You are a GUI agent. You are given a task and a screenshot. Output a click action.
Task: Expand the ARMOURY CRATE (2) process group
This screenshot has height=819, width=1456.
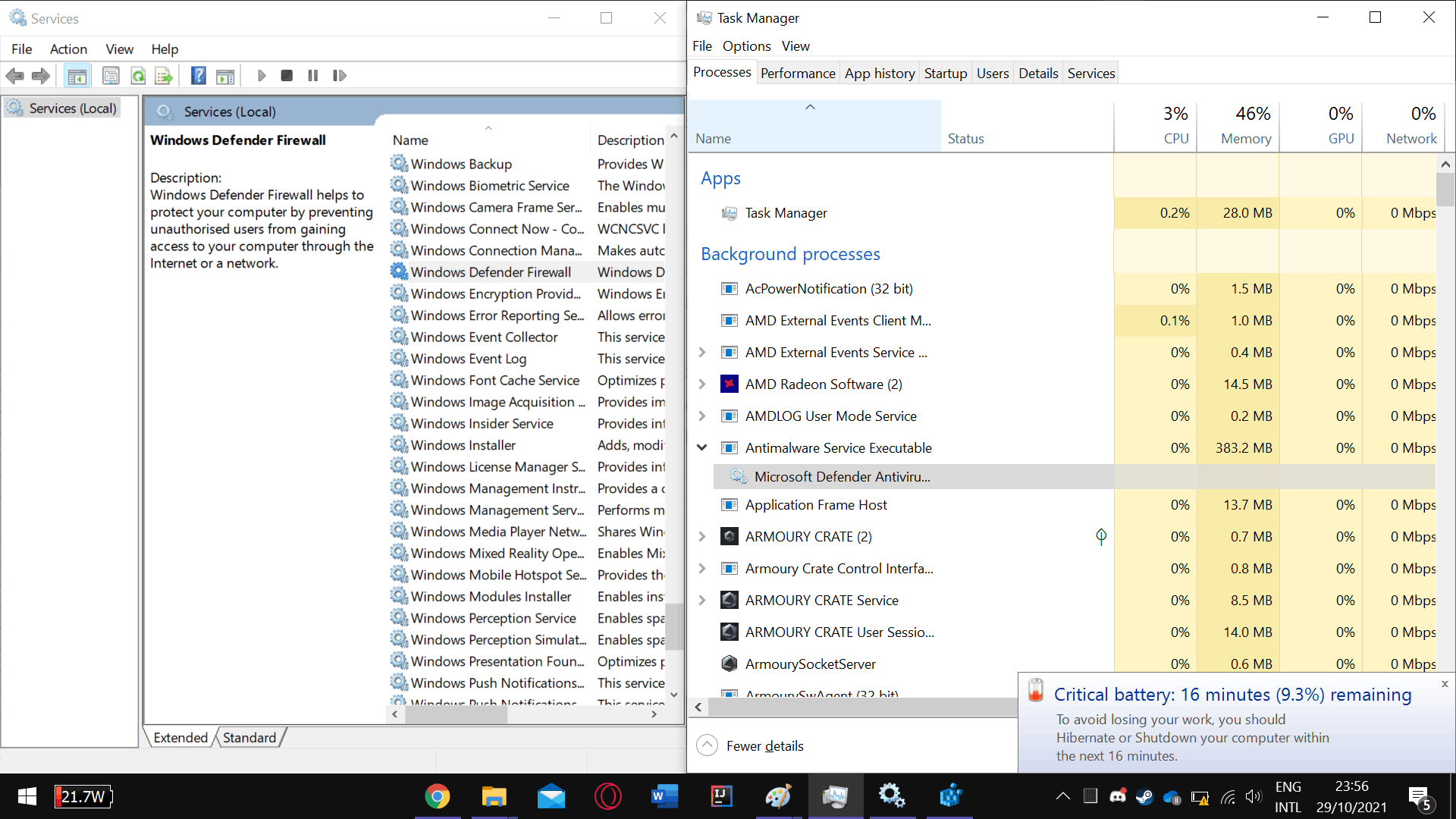tap(702, 537)
